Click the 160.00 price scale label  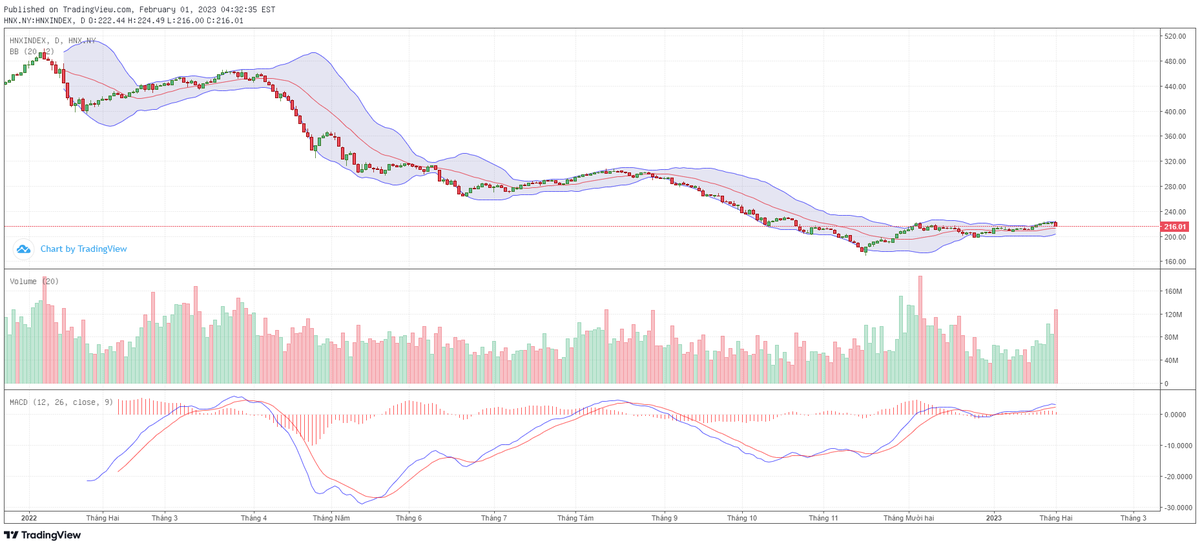[1173, 262]
